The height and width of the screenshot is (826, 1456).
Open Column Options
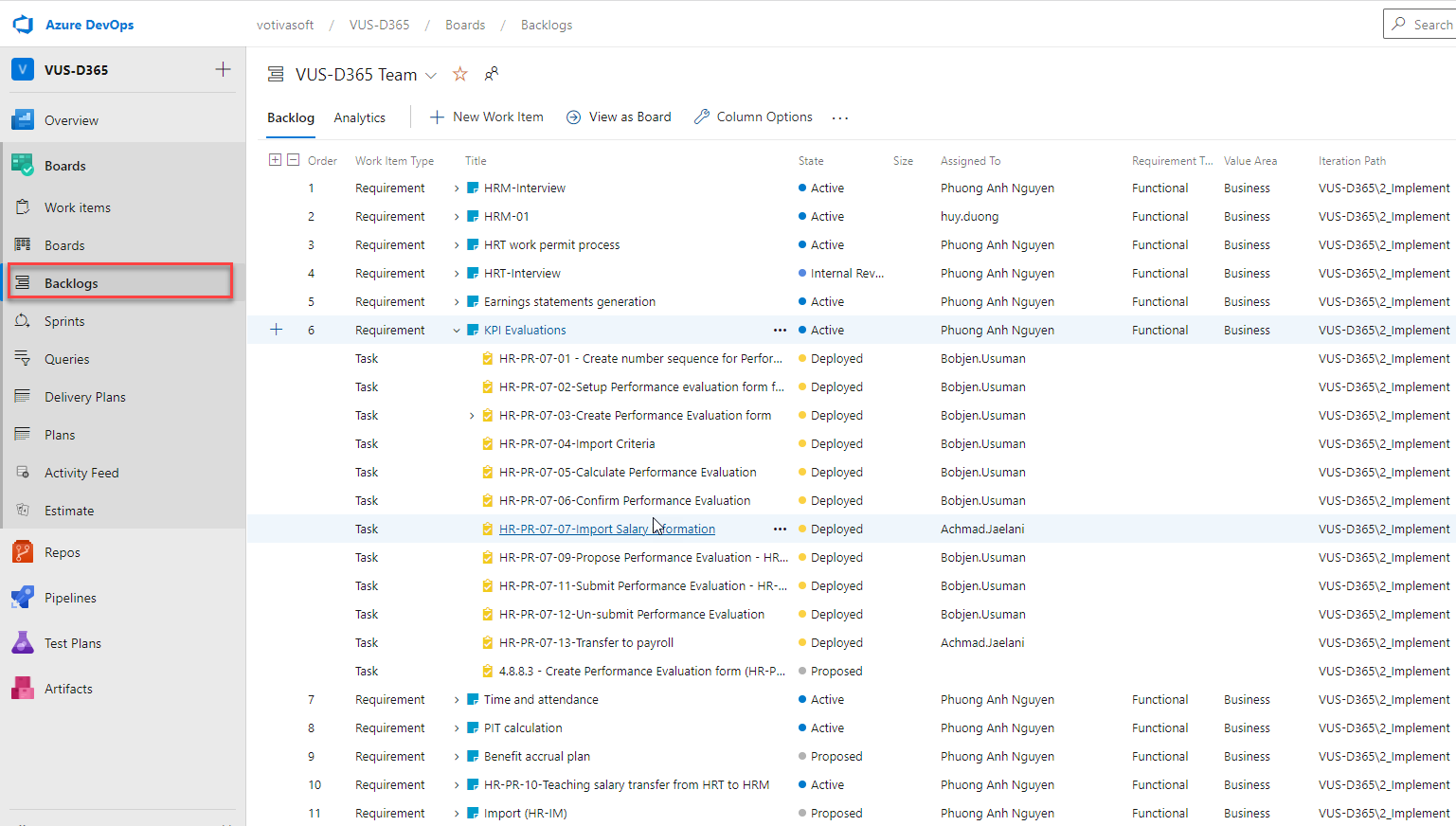tap(753, 117)
